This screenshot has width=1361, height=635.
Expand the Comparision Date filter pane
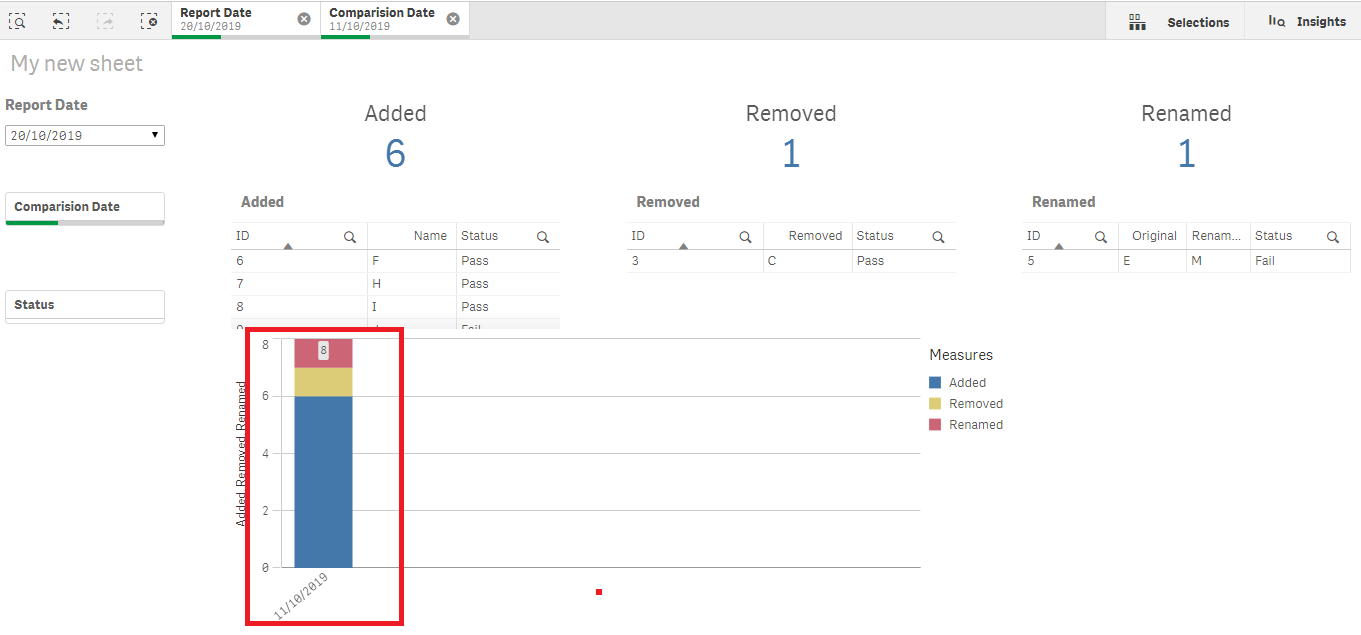point(84,208)
